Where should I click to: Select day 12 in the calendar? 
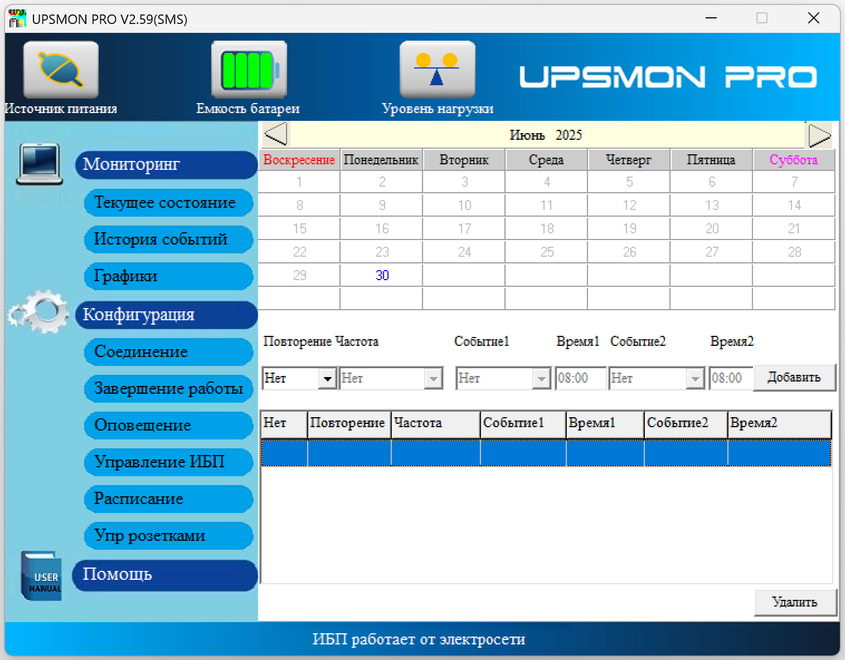tap(629, 205)
